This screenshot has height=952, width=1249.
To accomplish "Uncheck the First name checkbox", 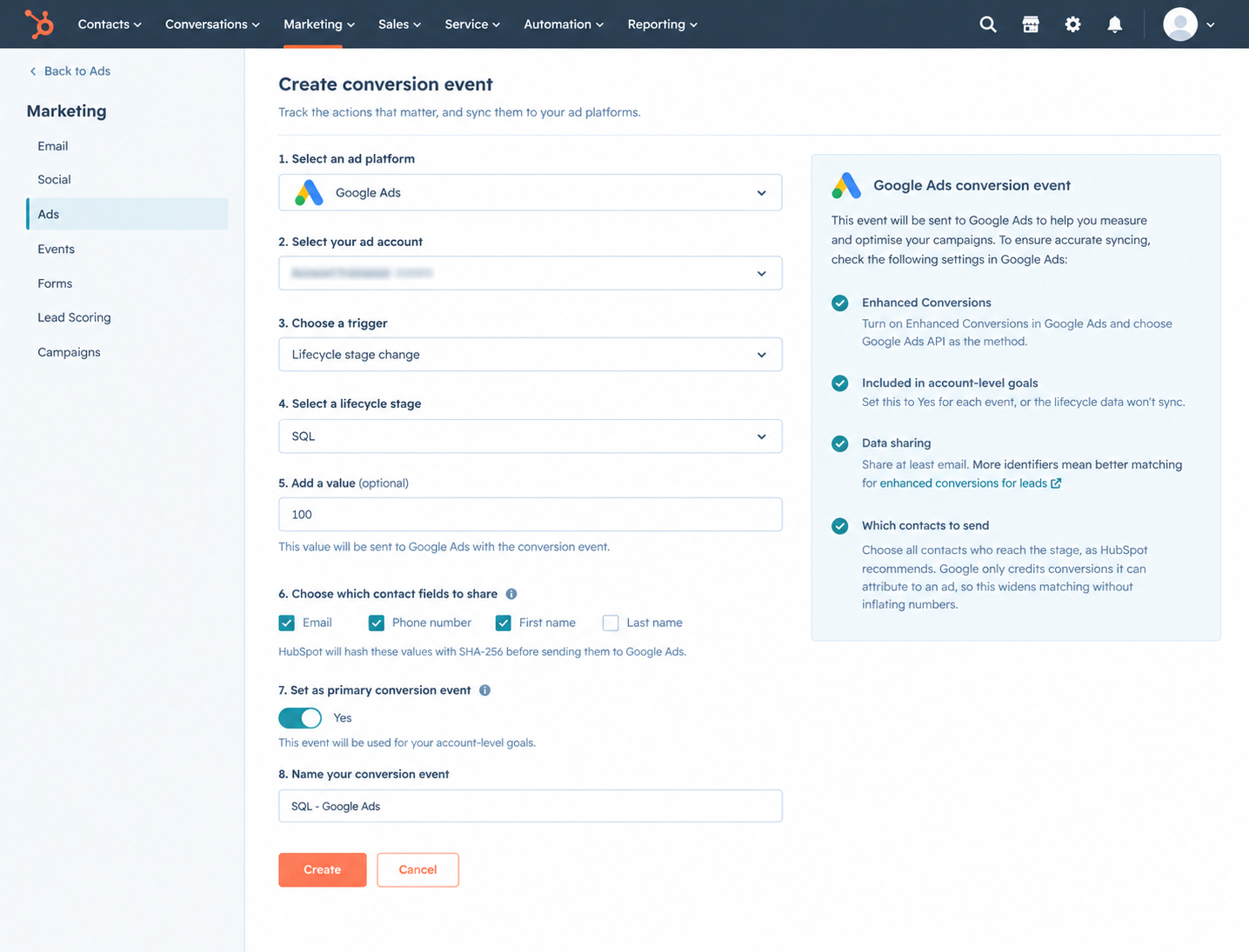I will point(504,622).
